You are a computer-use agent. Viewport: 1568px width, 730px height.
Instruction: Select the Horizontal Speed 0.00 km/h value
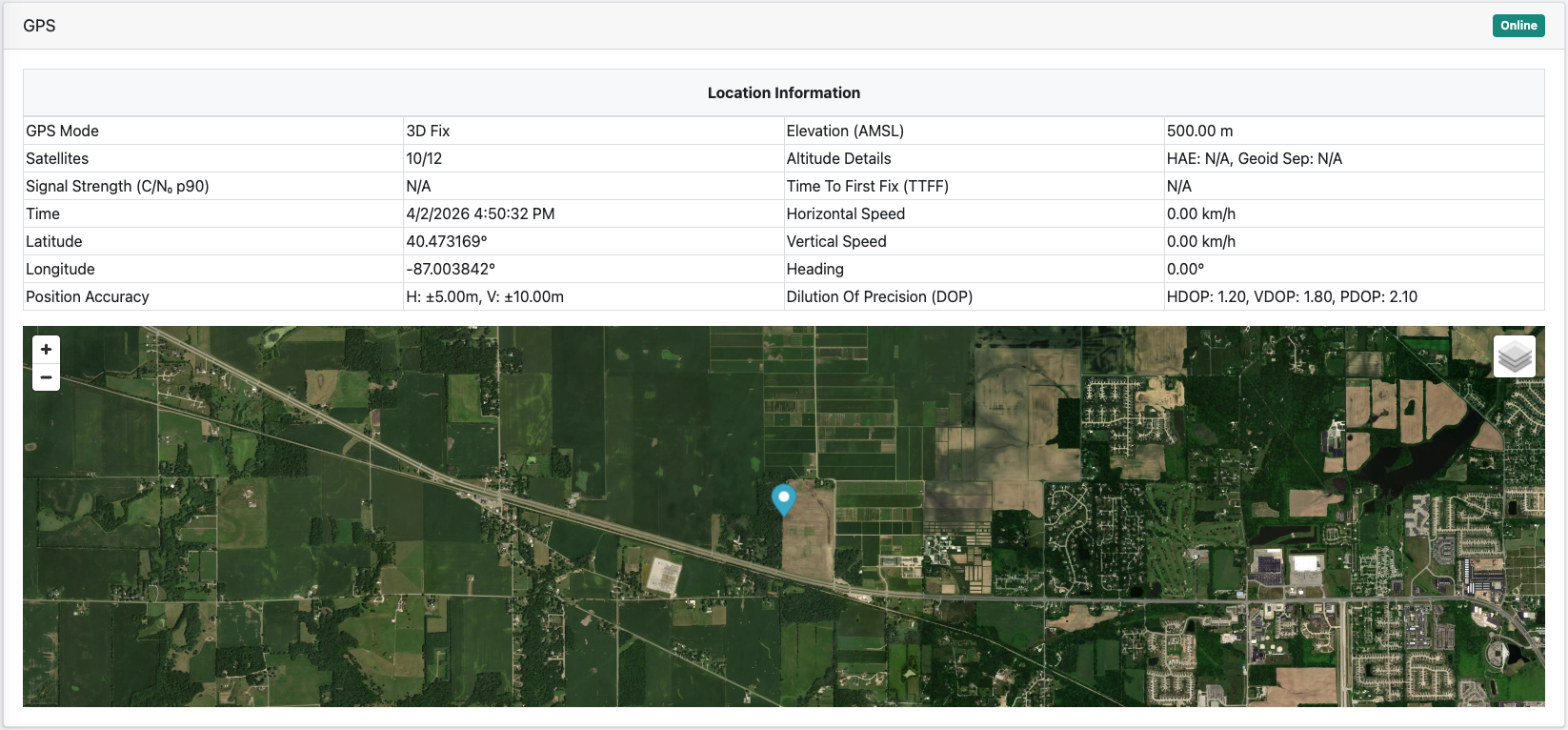(x=1200, y=213)
